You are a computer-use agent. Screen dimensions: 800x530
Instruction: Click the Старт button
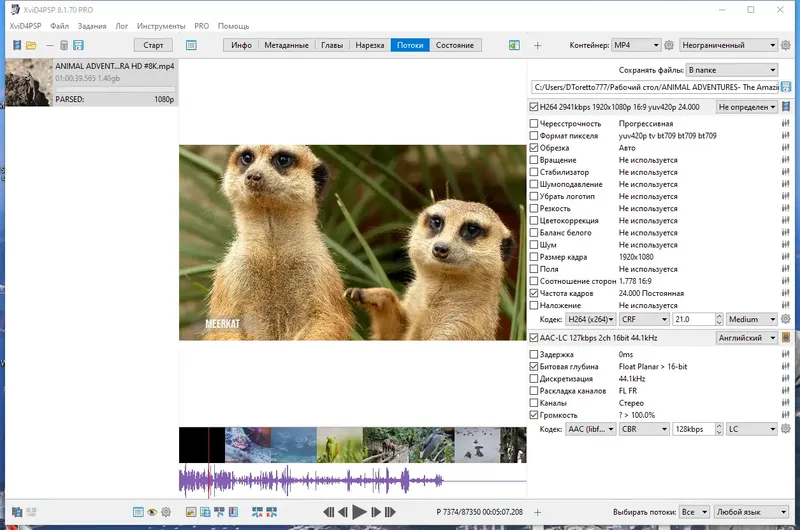point(153,45)
